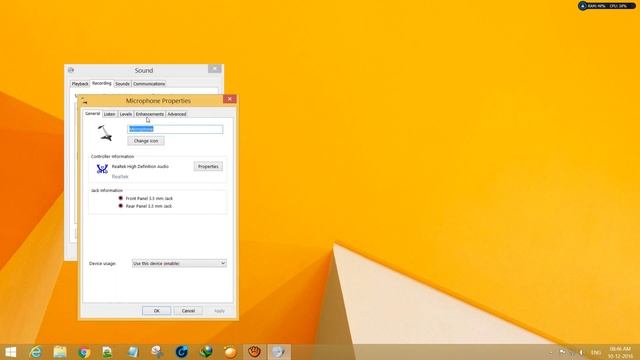This screenshot has width=640, height=360.
Task: Close the Microphone Properties dialog
Action: 230,99
